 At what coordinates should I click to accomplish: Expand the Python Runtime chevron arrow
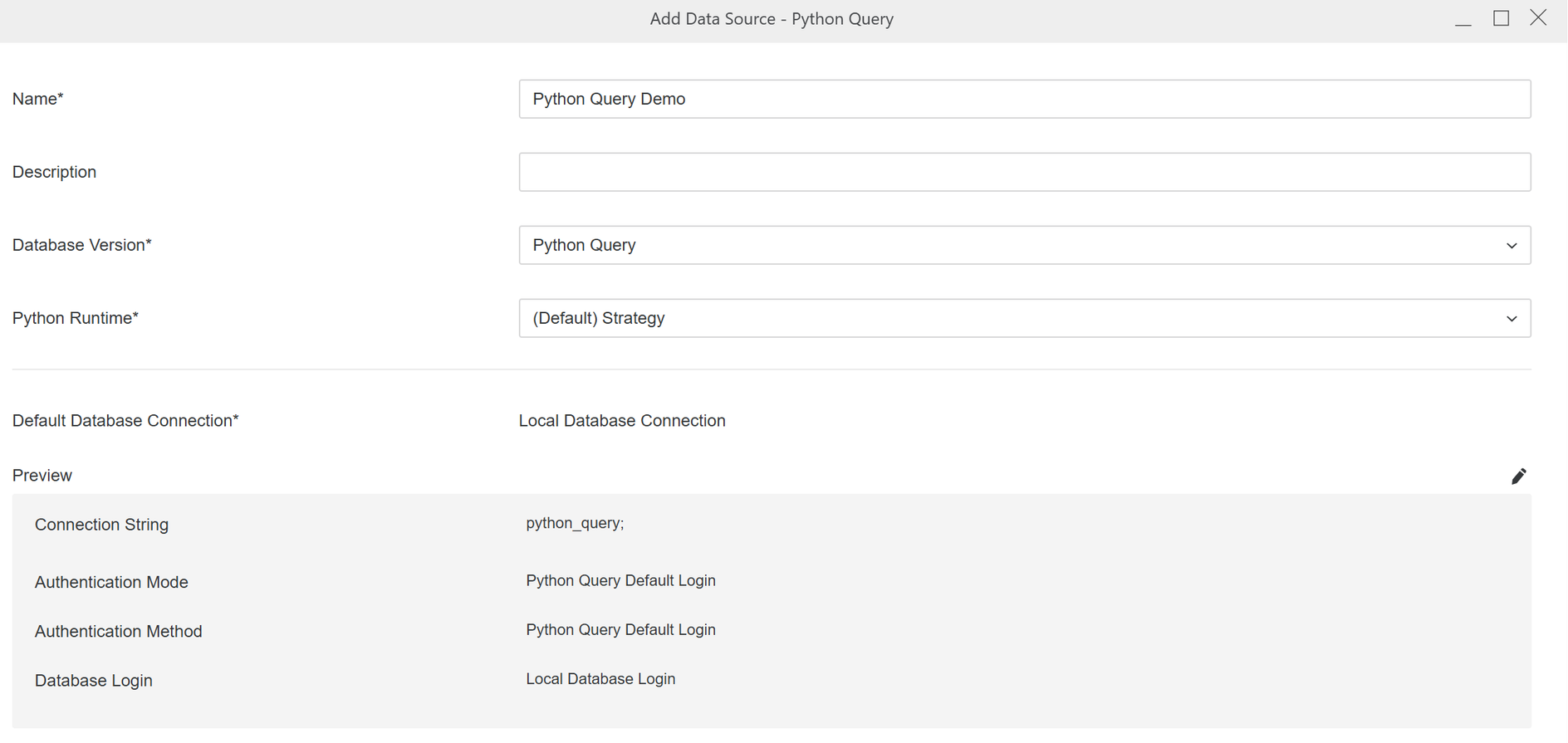pos(1511,319)
